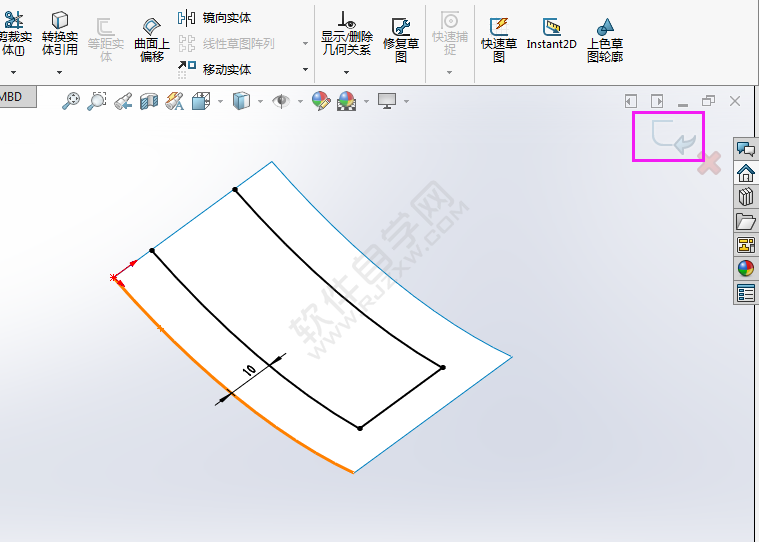Image resolution: width=759 pixels, height=542 pixels.
Task: Expand Quick Snaps dropdown arrow
Action: [x=449, y=72]
